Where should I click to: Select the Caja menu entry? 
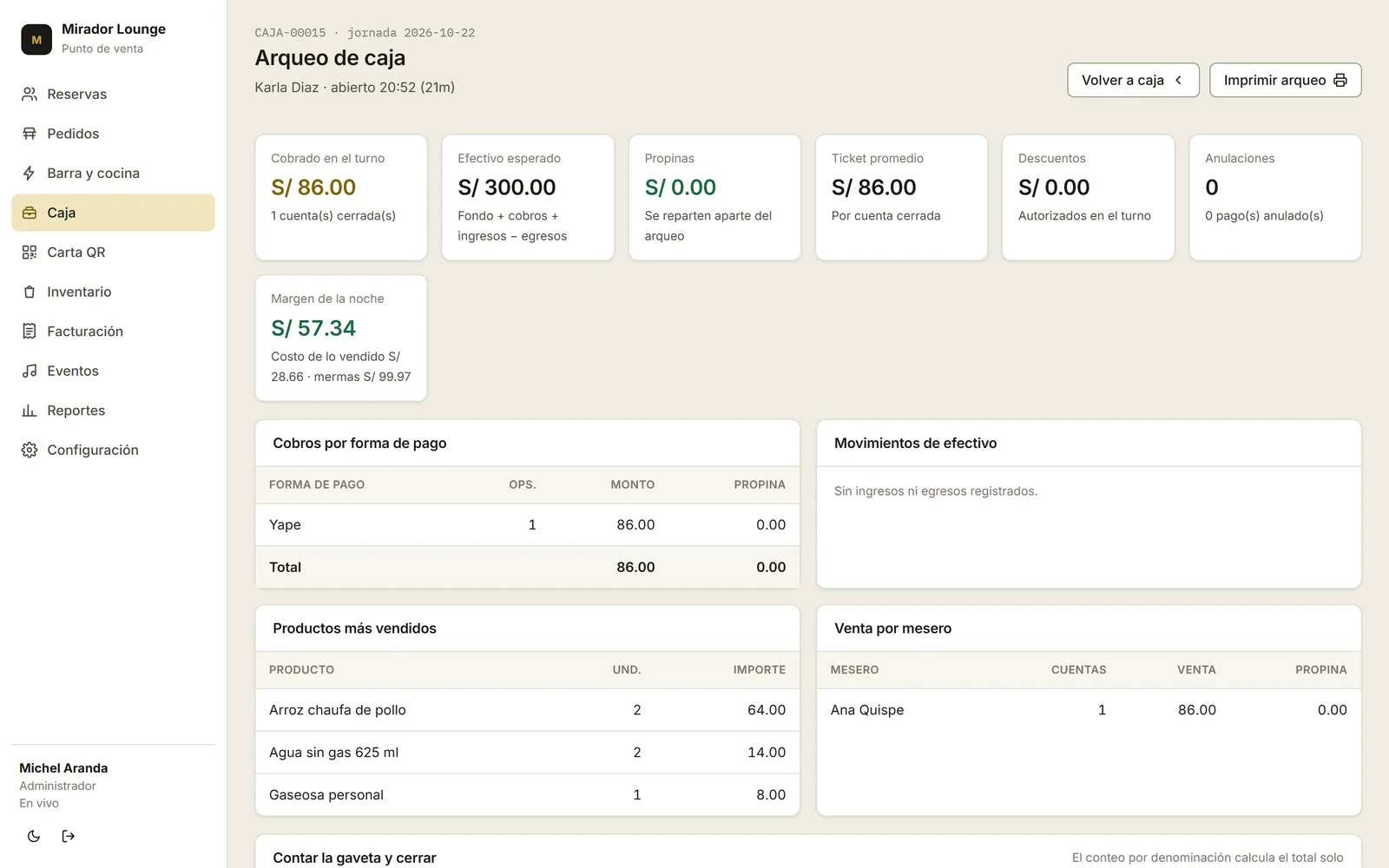pyautogui.click(x=113, y=213)
